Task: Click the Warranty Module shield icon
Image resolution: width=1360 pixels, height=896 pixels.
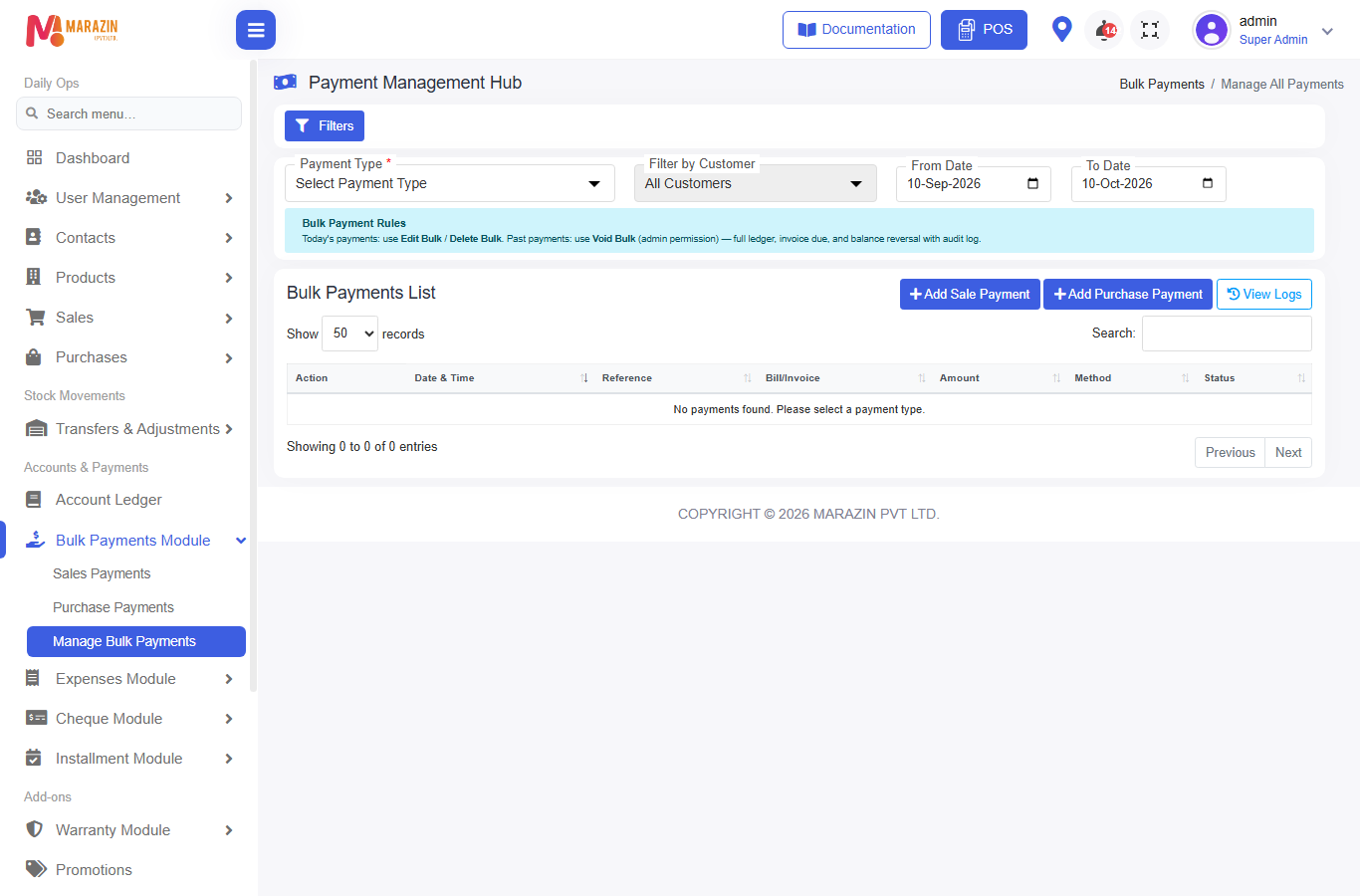Action: click(x=34, y=829)
